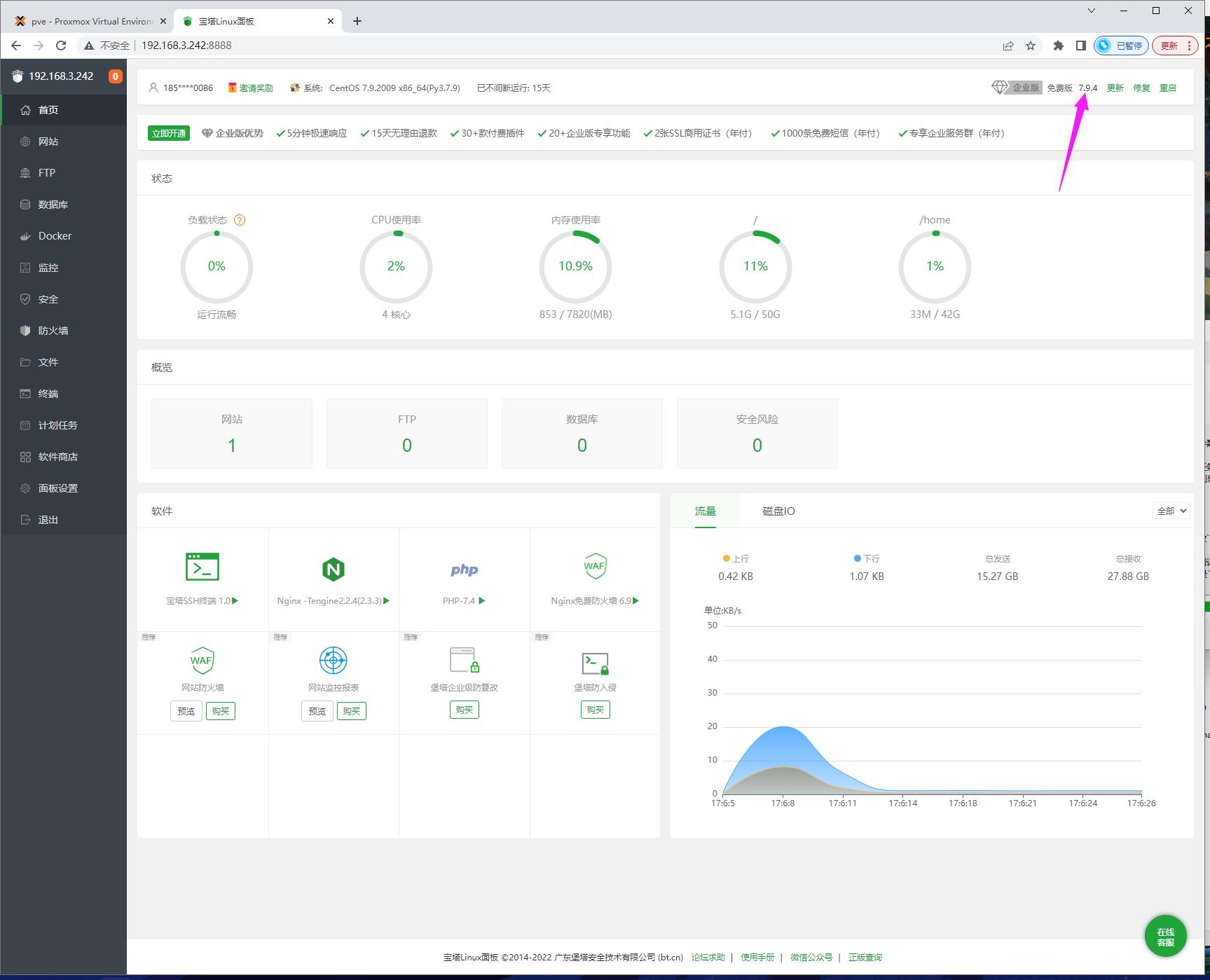
Task: Click the 安全 shield icon in sidebar
Action: point(25,299)
